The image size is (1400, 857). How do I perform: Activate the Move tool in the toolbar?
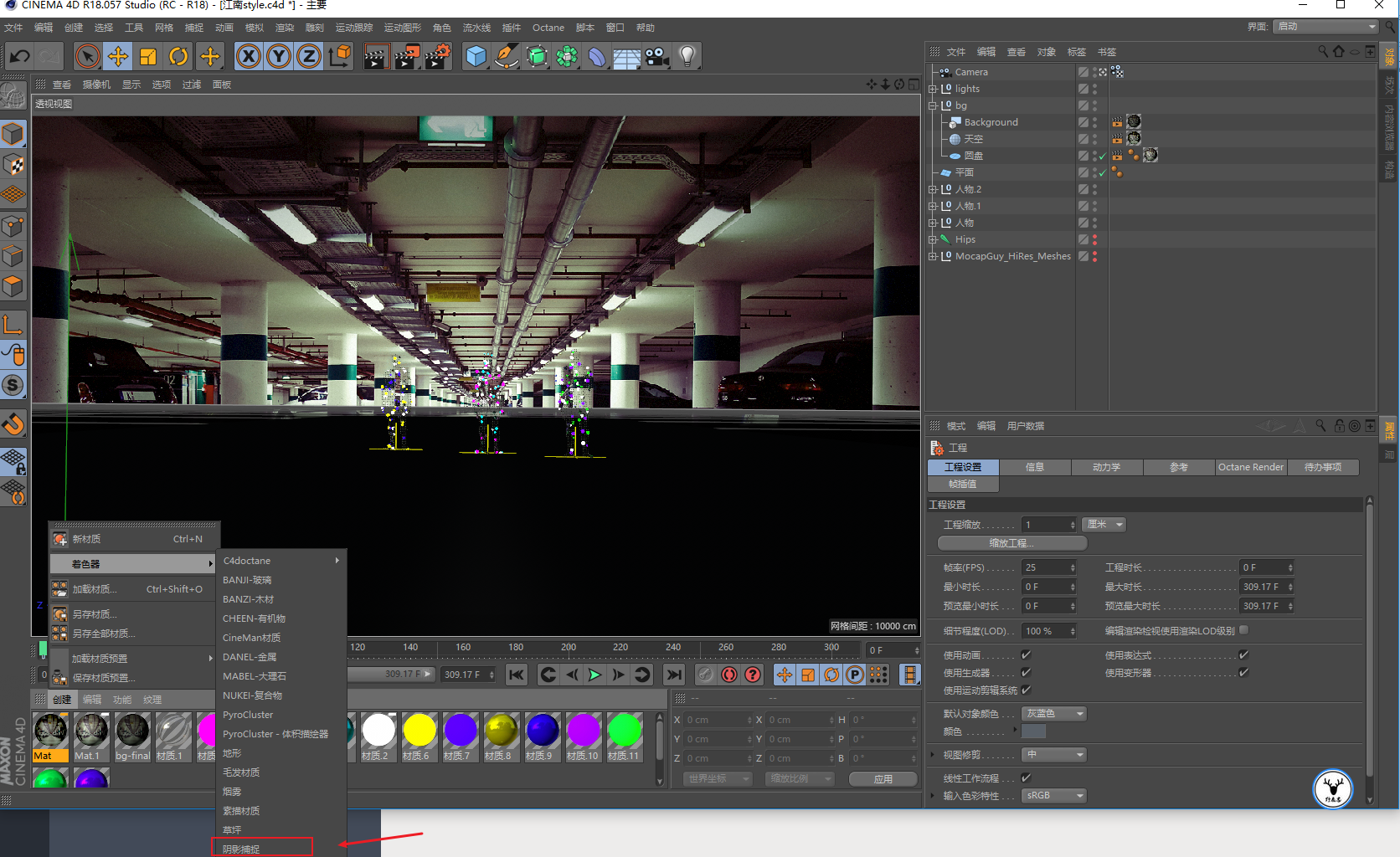click(x=118, y=57)
